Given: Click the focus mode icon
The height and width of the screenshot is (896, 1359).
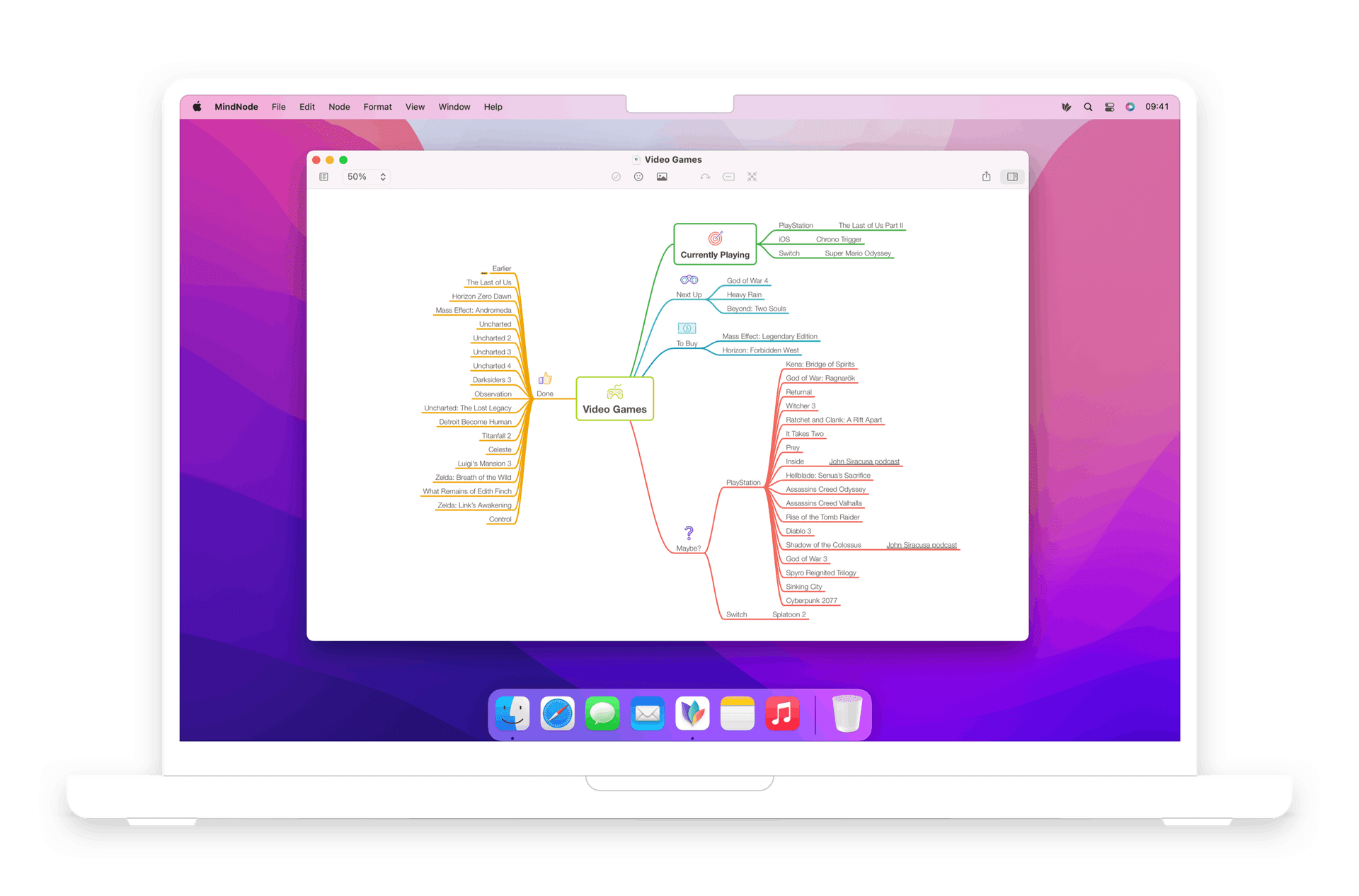Looking at the screenshot, I should [752, 177].
